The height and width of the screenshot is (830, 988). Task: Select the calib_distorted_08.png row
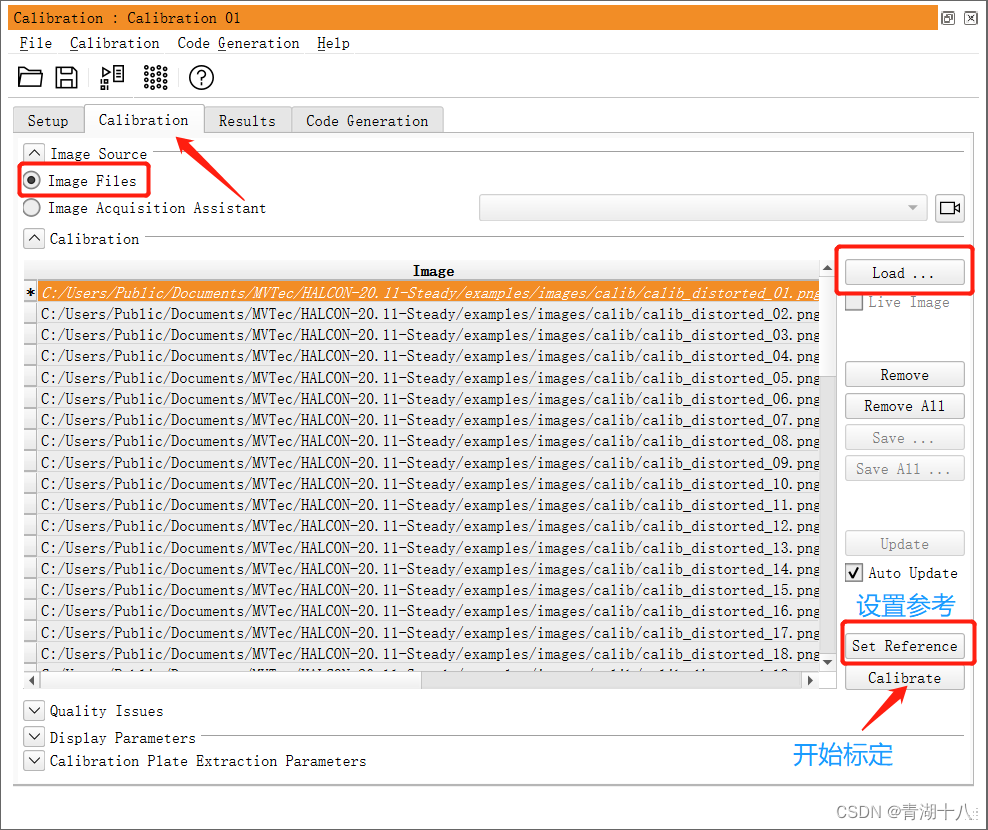pos(428,441)
